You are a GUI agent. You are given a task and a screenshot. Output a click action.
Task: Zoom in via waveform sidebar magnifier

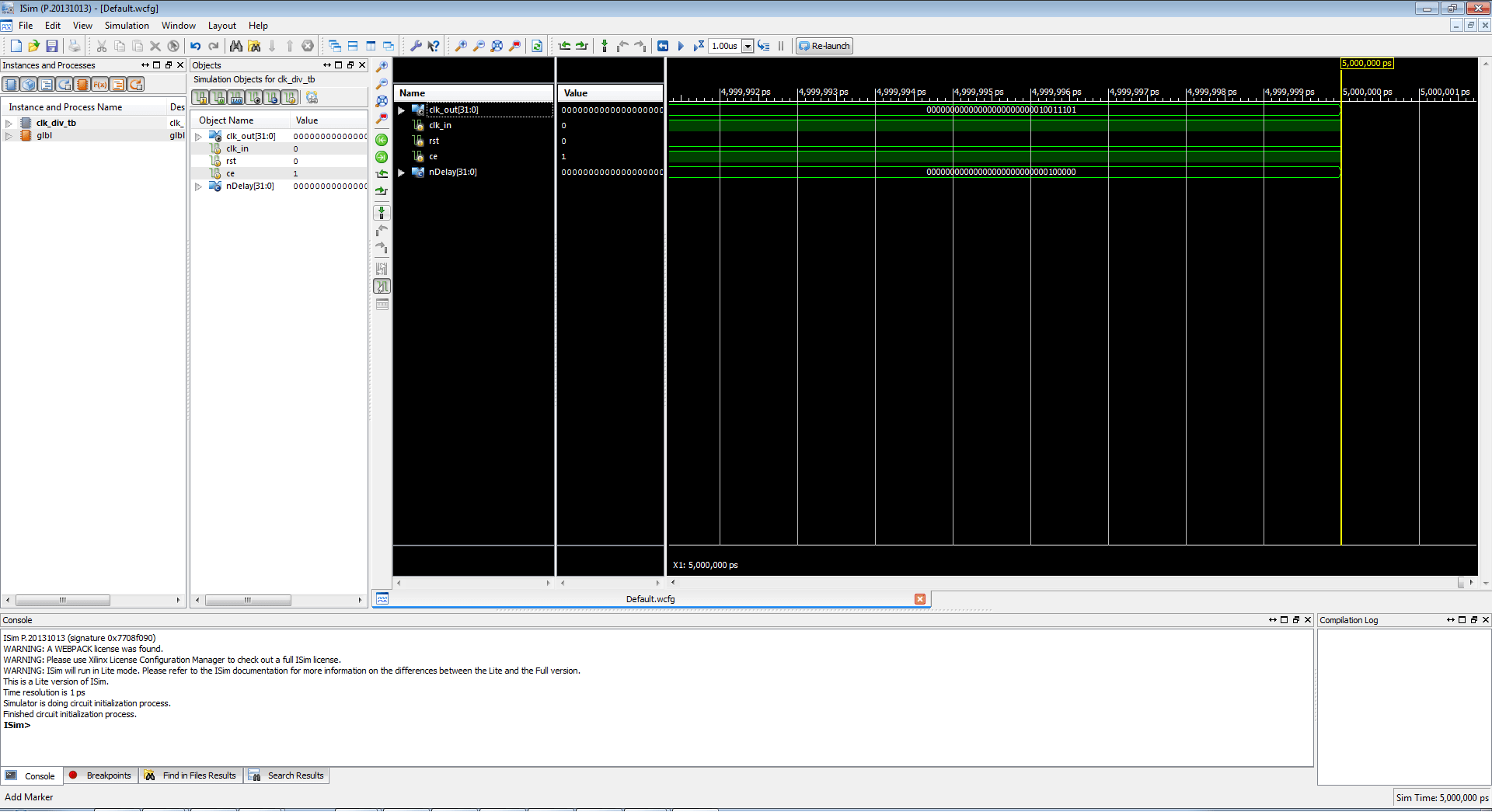click(382, 66)
